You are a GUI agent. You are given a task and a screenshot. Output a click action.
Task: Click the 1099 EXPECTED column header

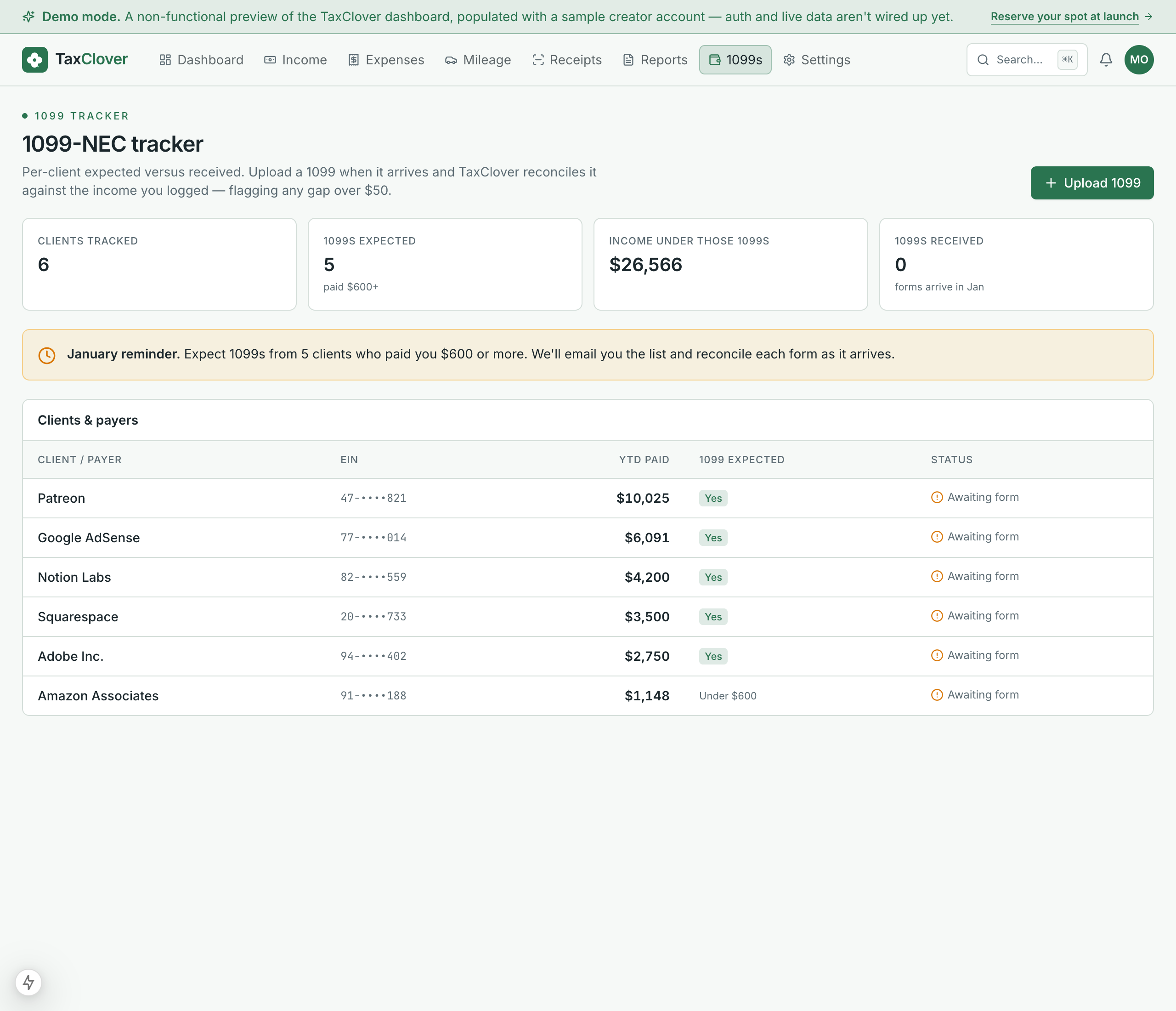[742, 460]
